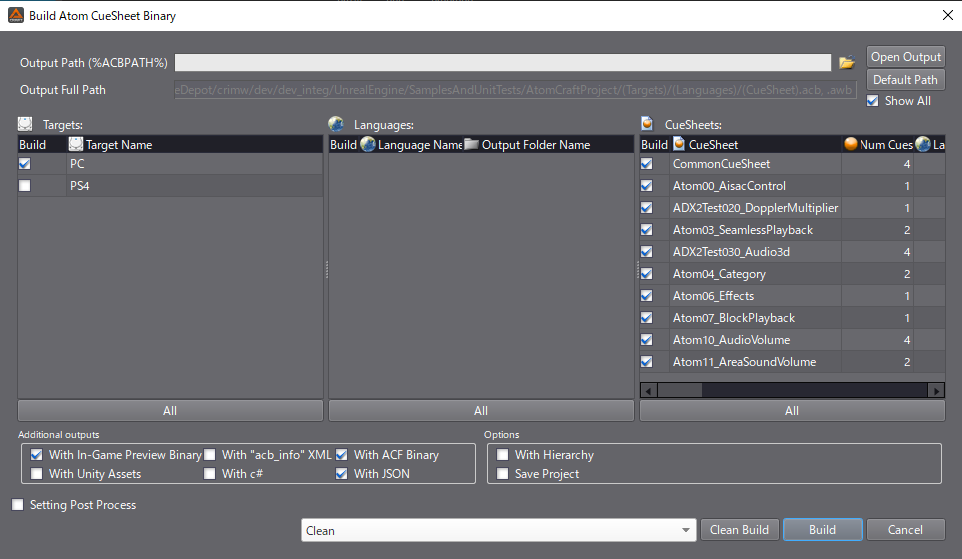Click All button under Languages list

481,411
